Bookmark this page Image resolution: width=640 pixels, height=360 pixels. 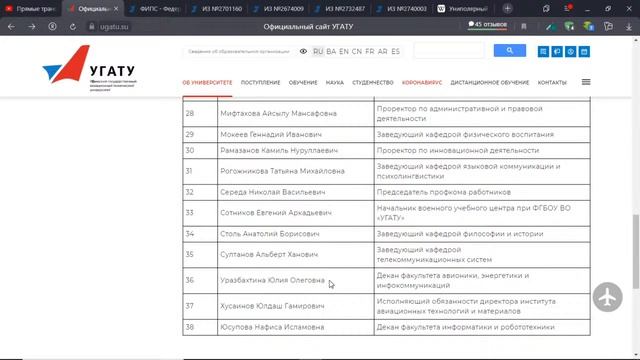point(524,27)
